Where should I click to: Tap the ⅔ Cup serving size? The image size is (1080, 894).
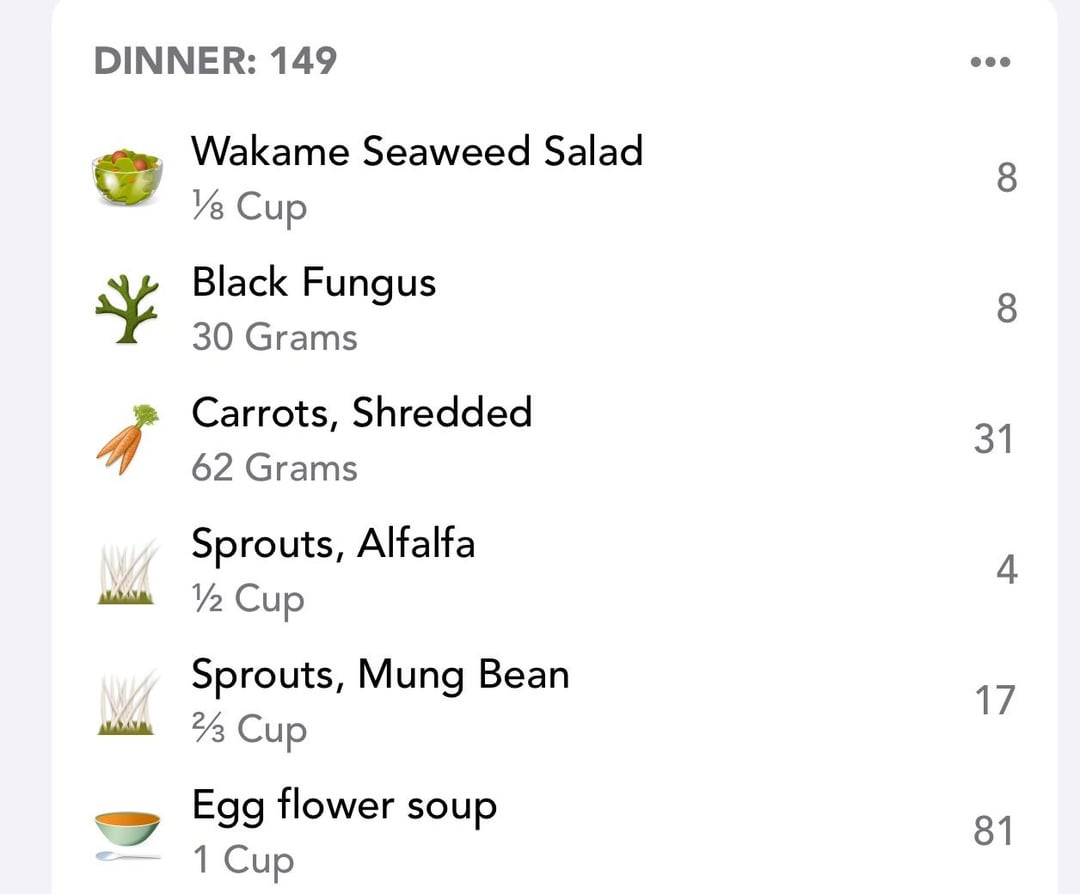249,729
